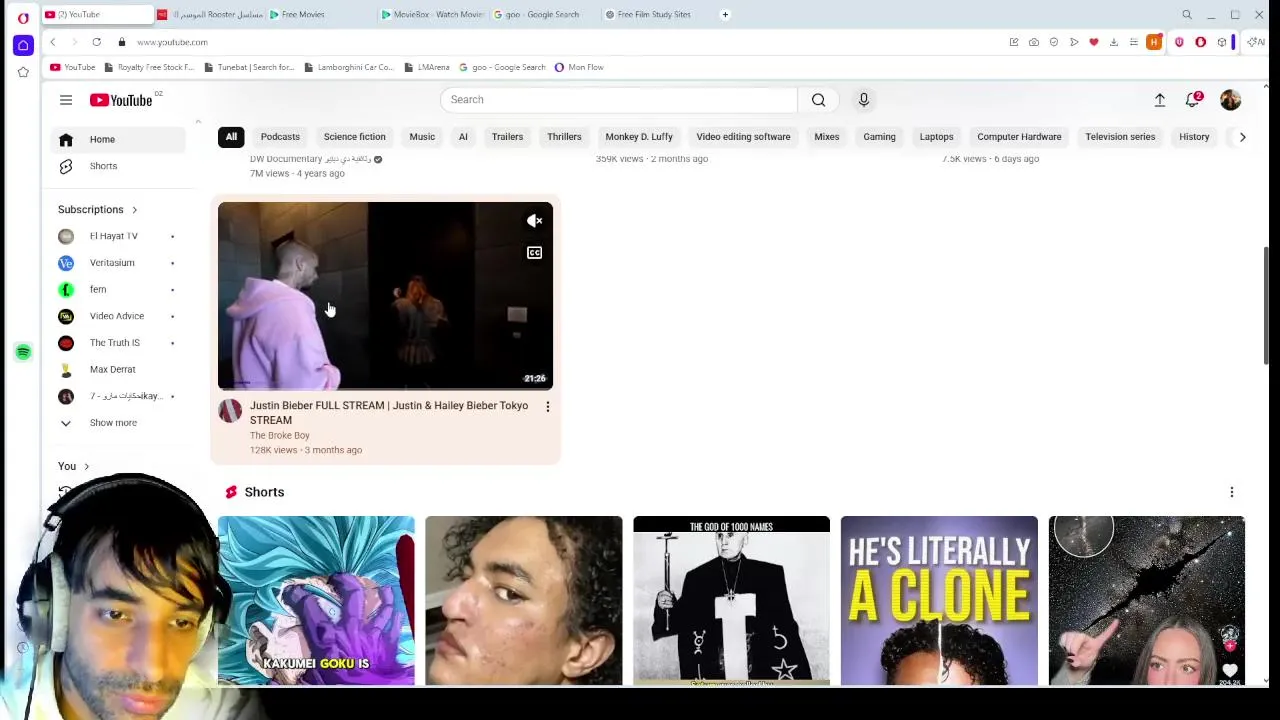Start voice search with microphone icon

(x=863, y=99)
